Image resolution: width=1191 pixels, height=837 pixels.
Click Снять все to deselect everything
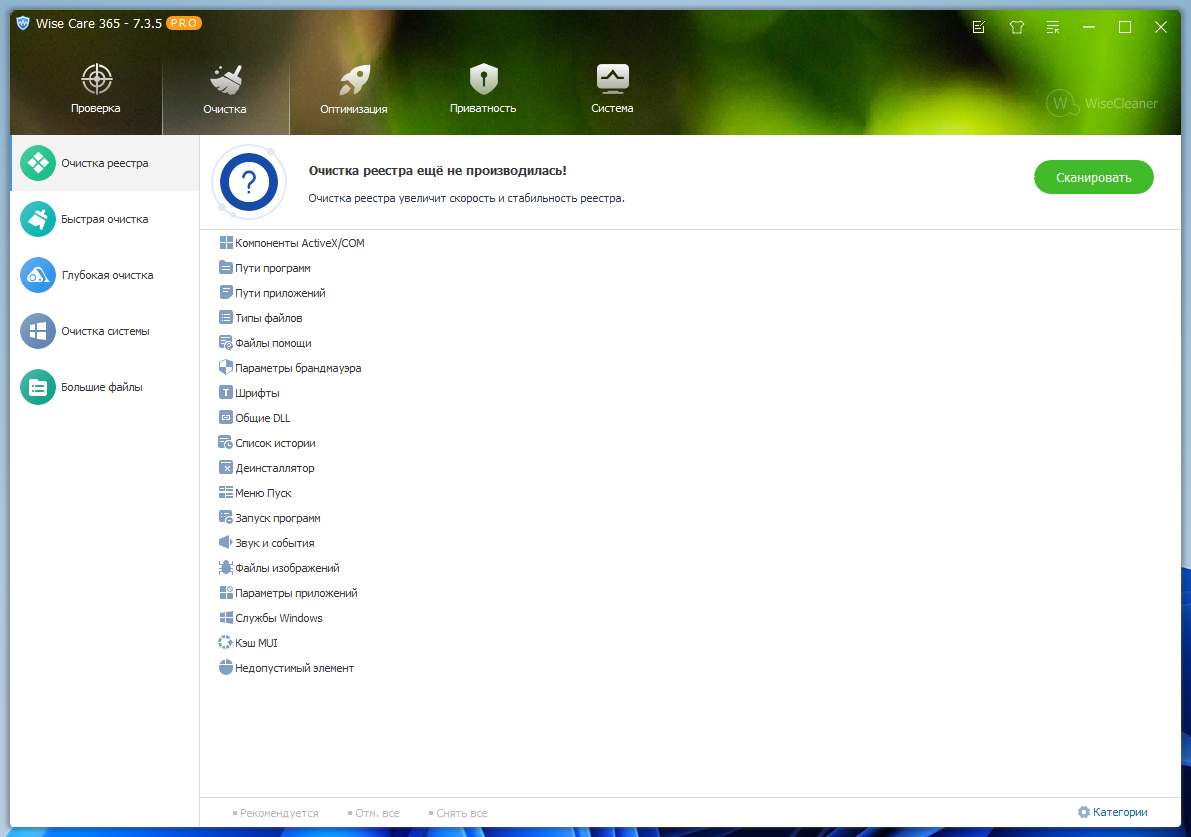tap(461, 813)
